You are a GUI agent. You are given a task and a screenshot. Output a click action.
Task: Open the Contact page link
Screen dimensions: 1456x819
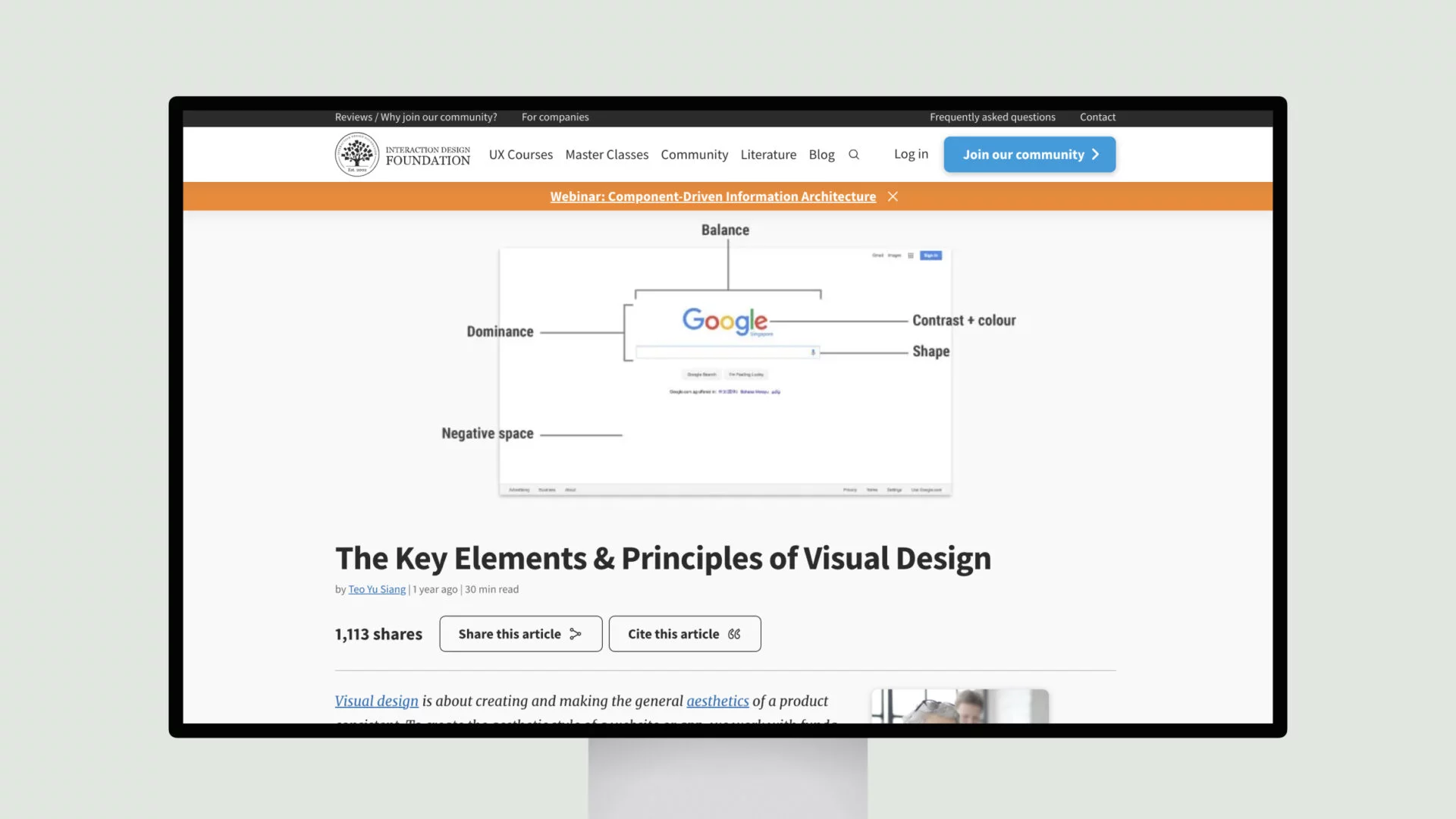point(1097,117)
